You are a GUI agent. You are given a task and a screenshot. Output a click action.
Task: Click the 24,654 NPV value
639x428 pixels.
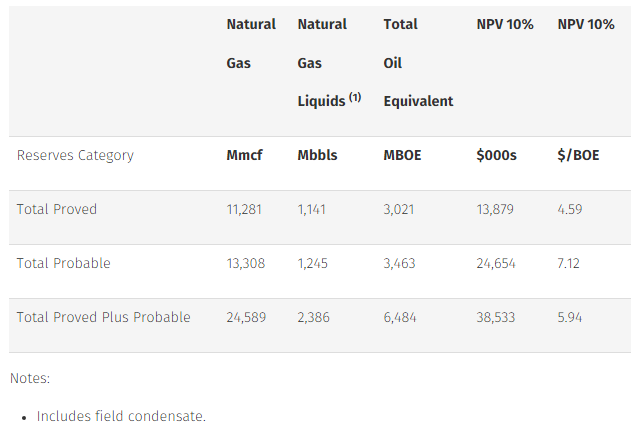pyautogui.click(x=496, y=263)
